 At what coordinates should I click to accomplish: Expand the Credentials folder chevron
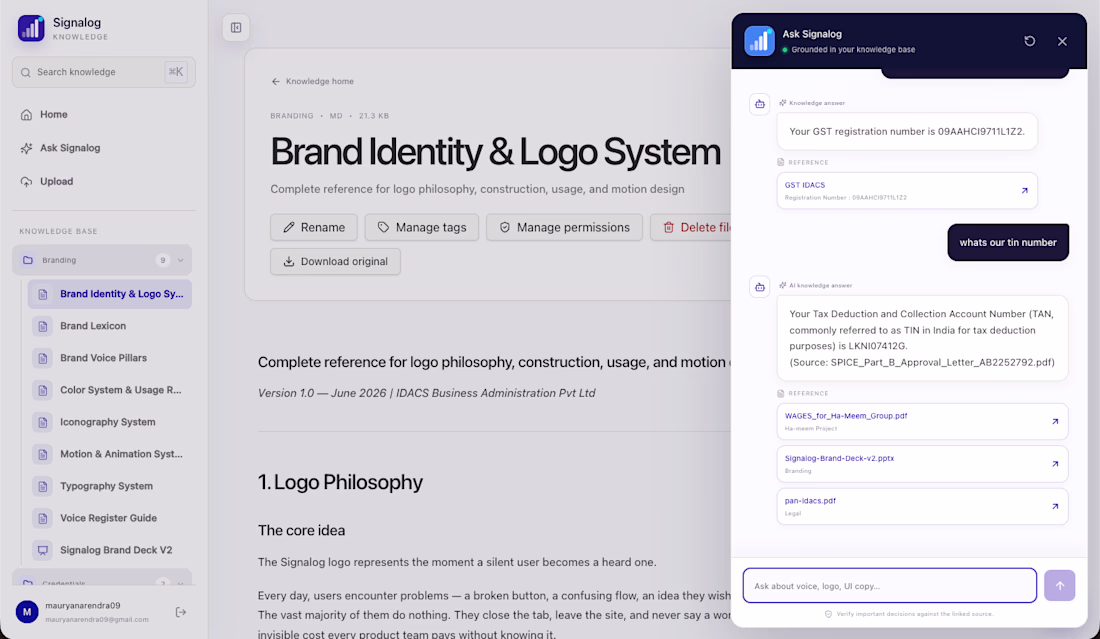(180, 583)
